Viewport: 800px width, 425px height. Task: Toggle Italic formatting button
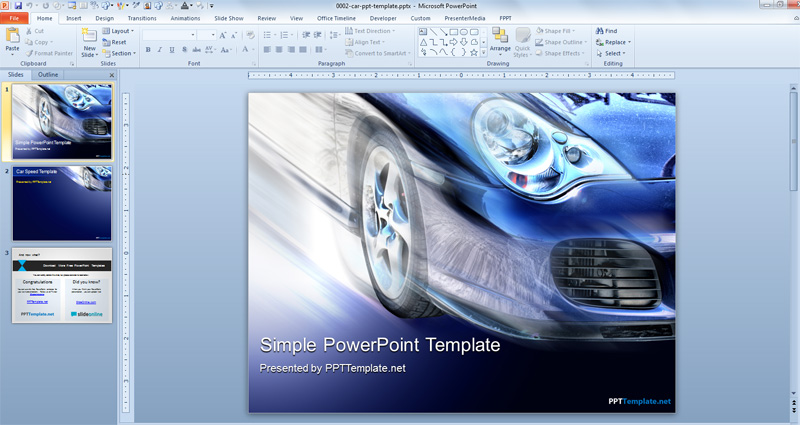(160, 49)
